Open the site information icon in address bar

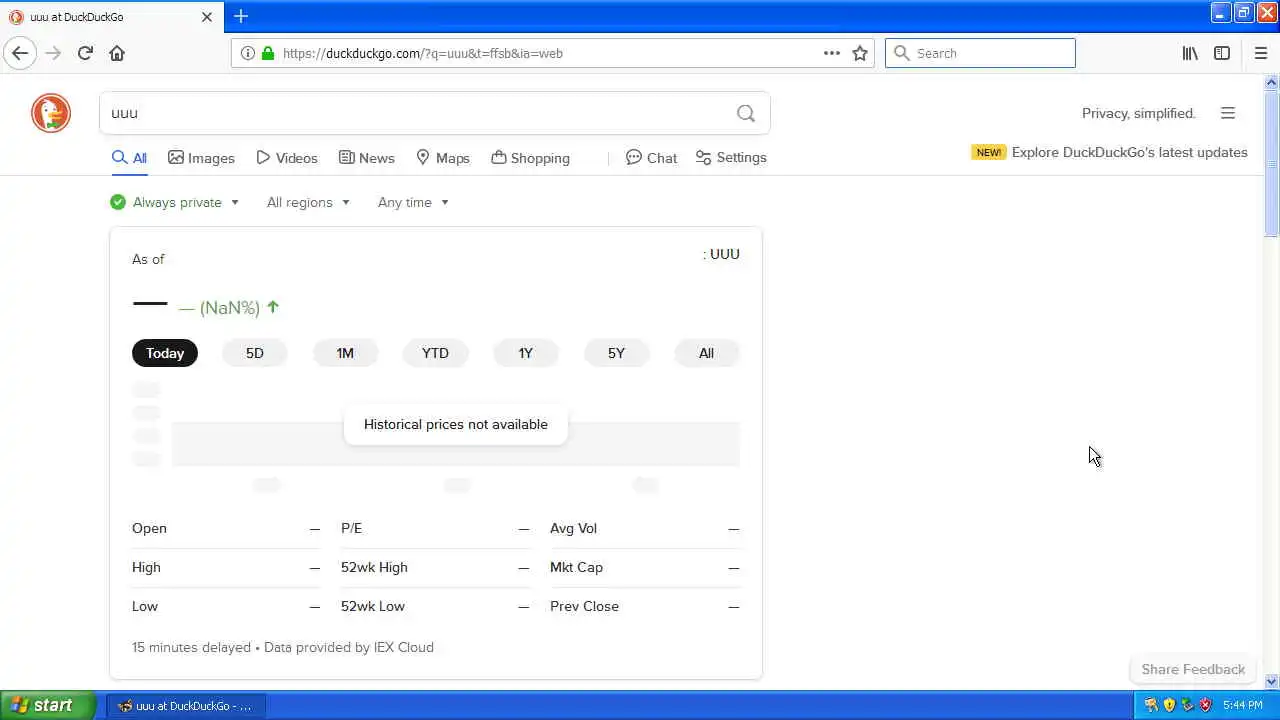247,53
